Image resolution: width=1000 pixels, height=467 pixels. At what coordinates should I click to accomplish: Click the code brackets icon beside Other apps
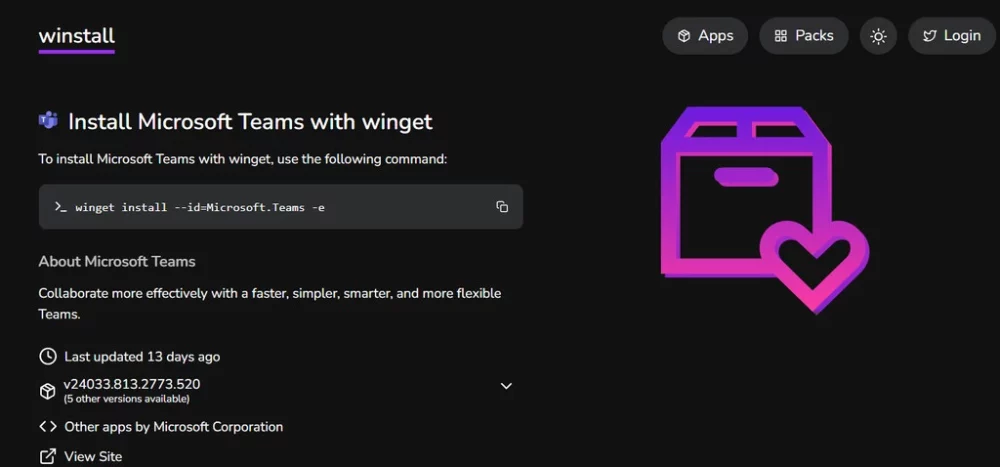click(48, 426)
